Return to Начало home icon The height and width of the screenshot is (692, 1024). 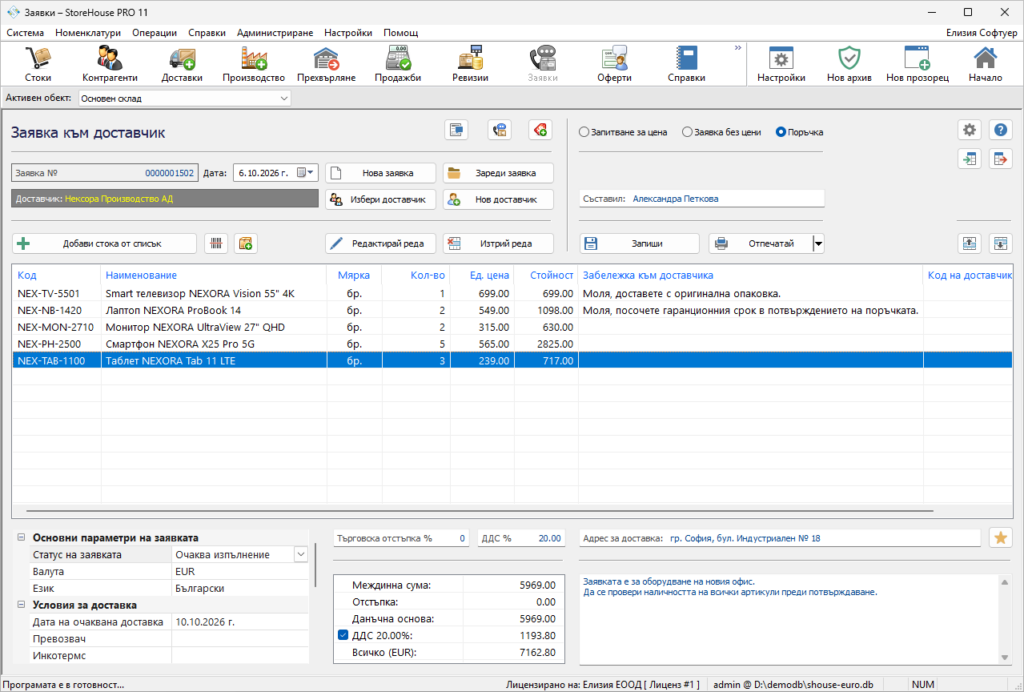985,64
